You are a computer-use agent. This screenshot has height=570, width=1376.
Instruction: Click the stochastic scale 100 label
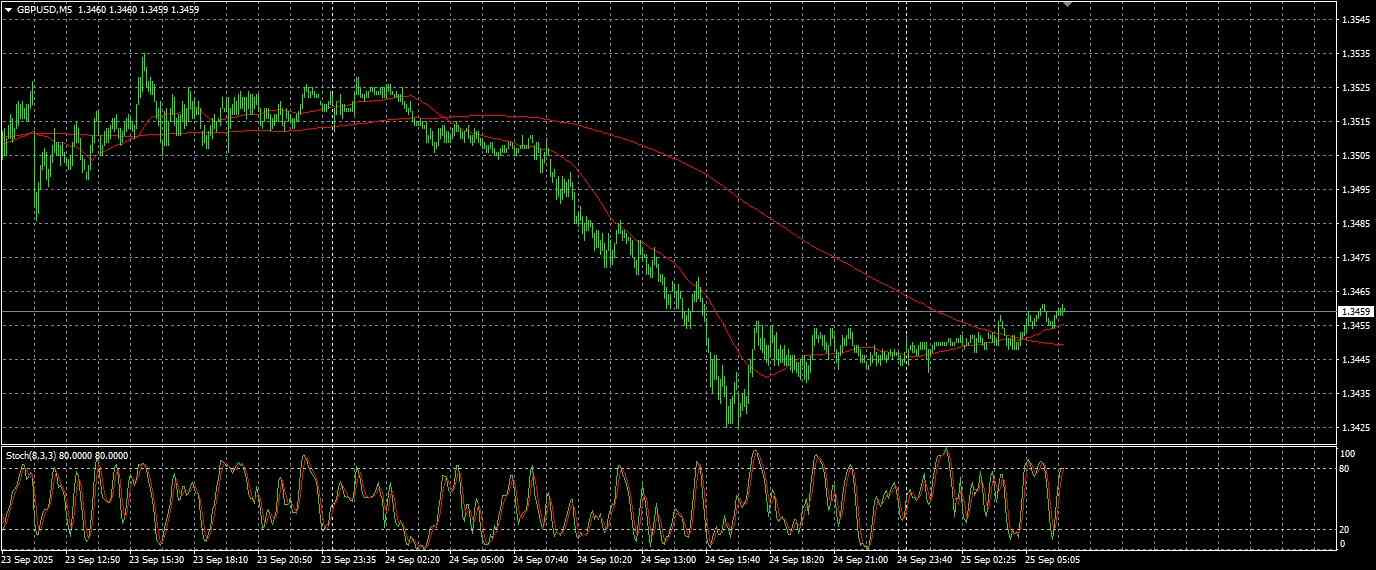click(x=1348, y=454)
